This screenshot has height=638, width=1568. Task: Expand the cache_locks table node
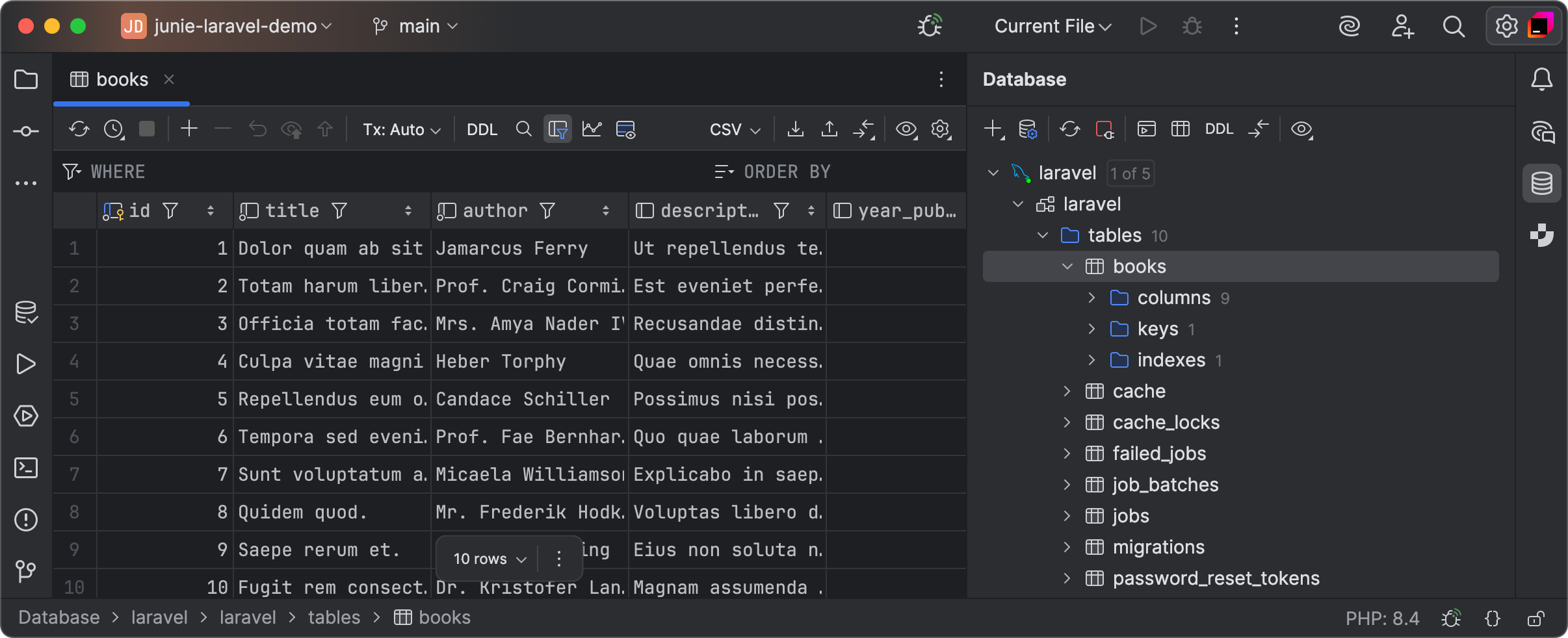pyautogui.click(x=1067, y=422)
